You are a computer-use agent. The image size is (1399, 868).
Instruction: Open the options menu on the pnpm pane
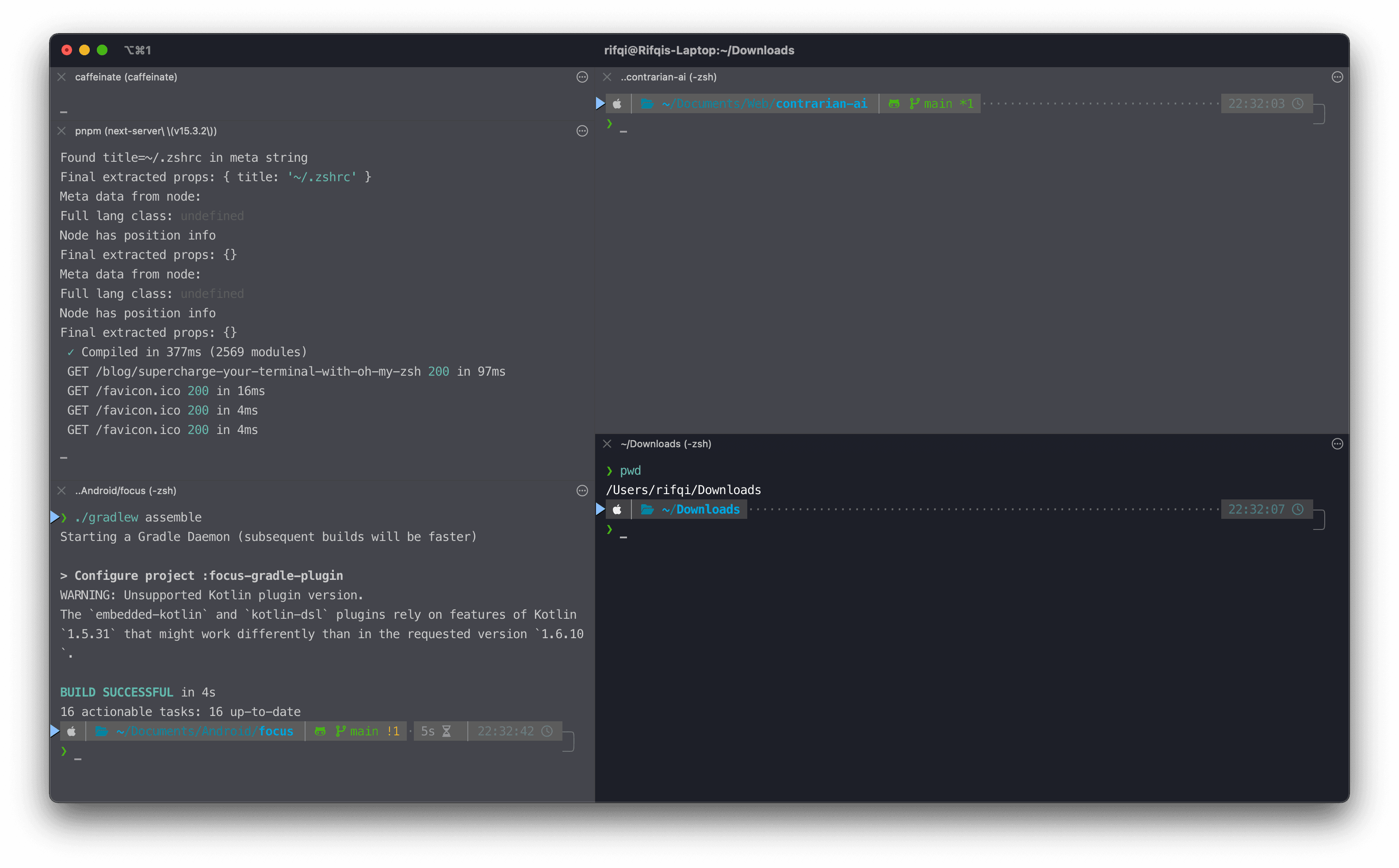tap(582, 131)
